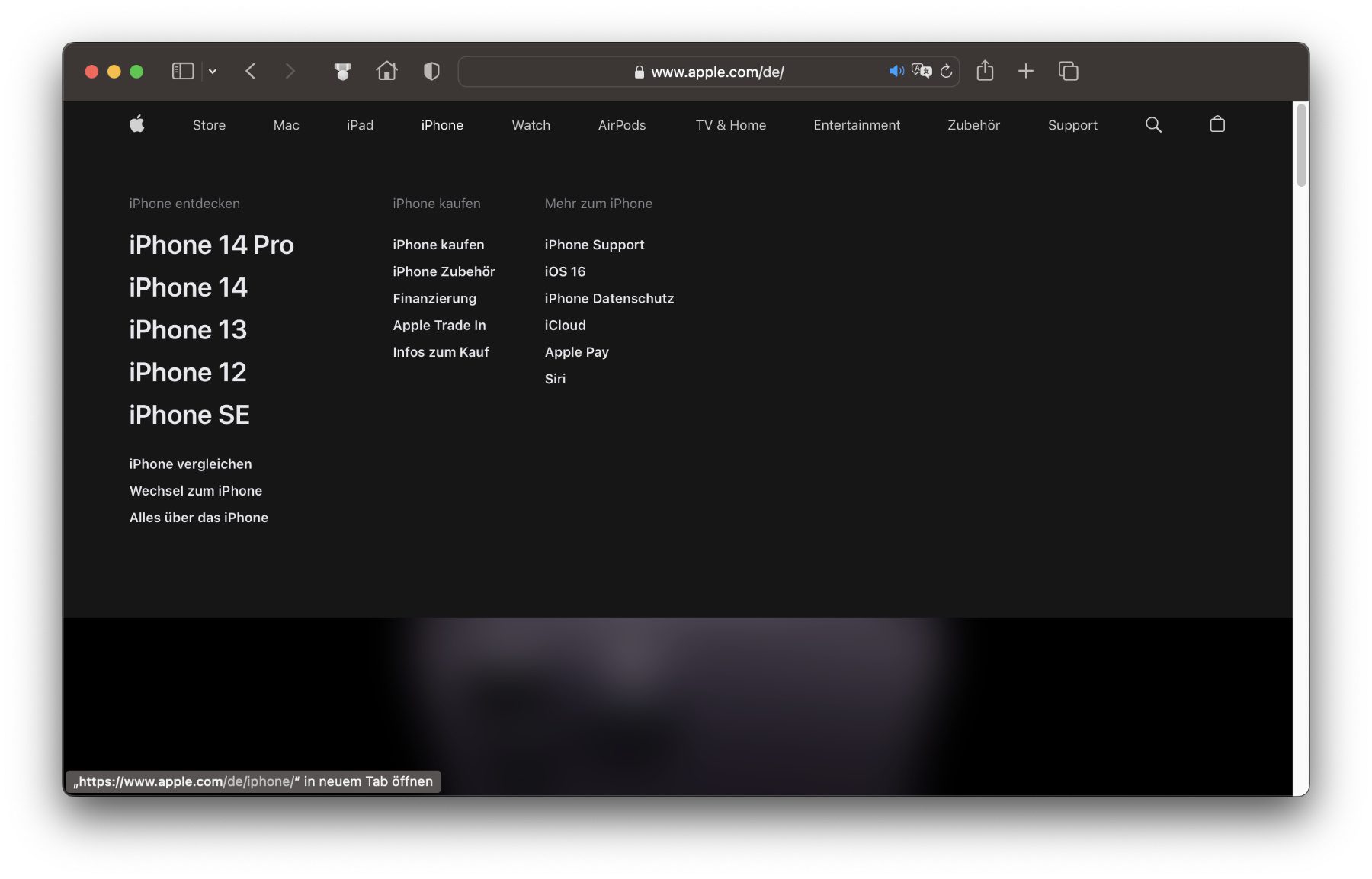Click the green full-screen button
Viewport: 1372px width, 879px height.
136,72
